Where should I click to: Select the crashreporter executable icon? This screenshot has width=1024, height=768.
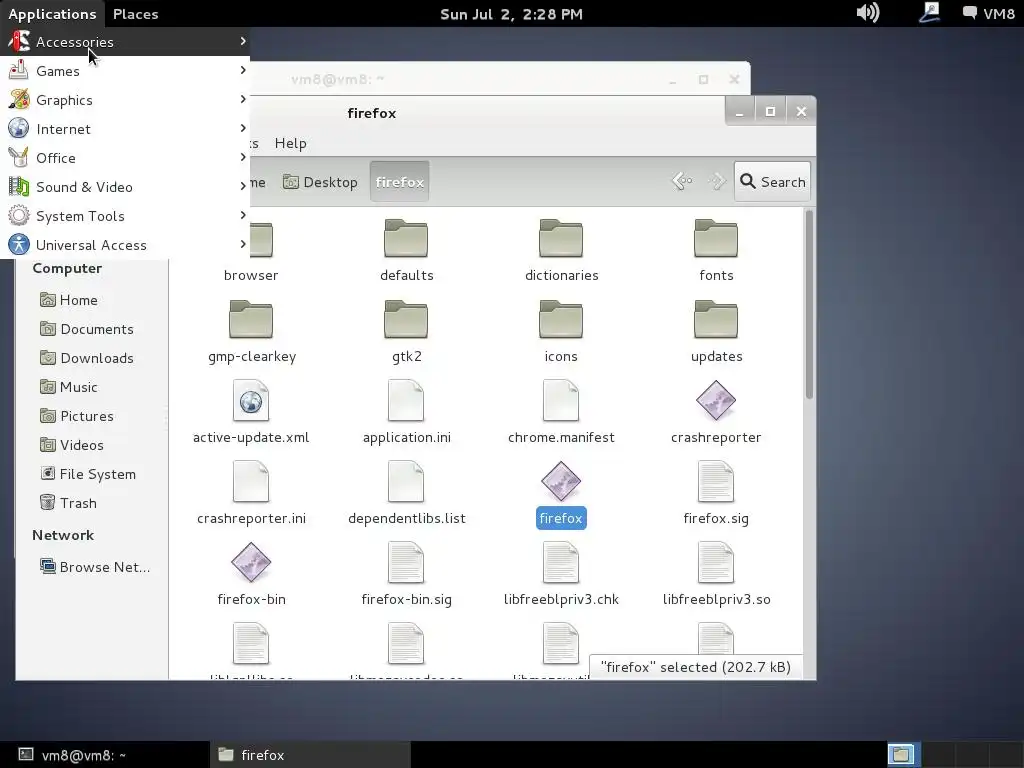[716, 400]
